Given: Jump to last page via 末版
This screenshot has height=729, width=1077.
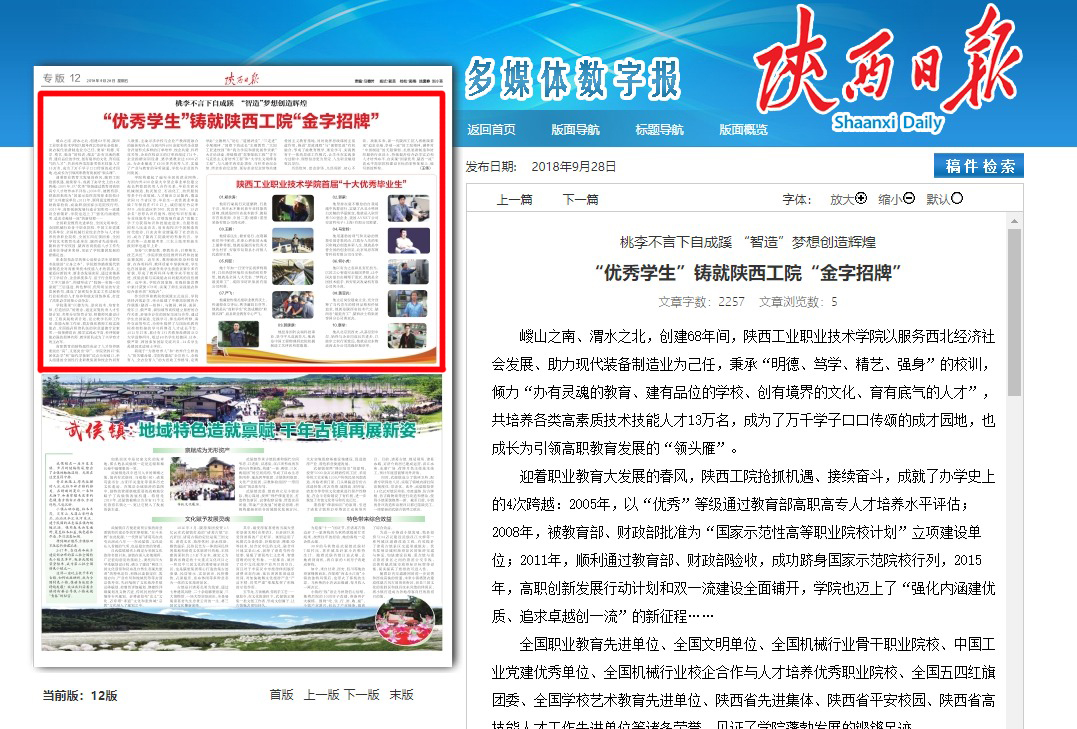Looking at the screenshot, I should tap(401, 695).
